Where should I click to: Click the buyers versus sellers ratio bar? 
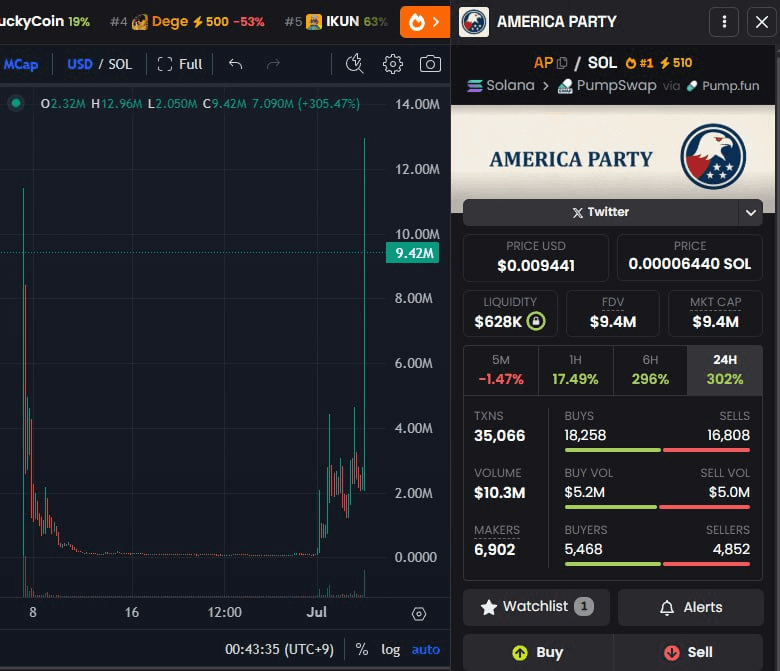[657, 564]
